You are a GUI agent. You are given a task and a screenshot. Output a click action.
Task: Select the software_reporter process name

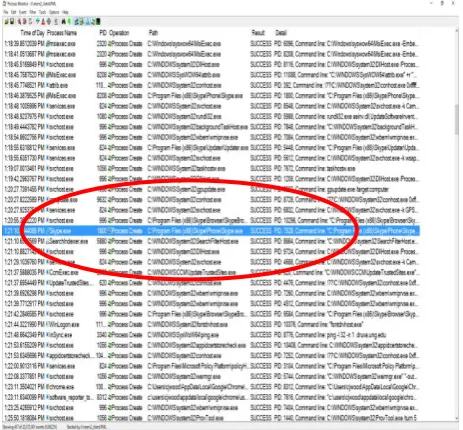[71, 397]
